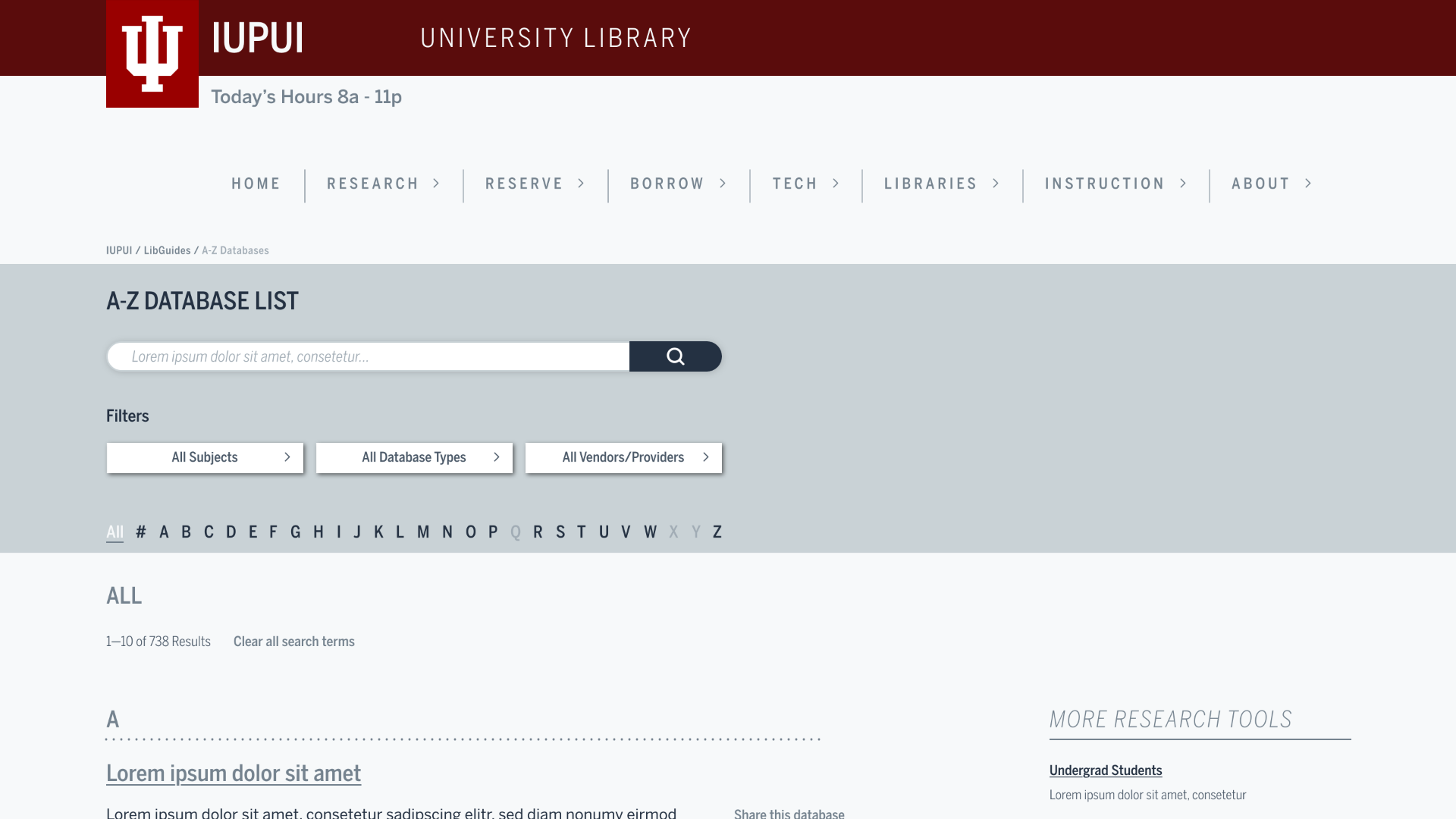Click Clear all search terms
The width and height of the screenshot is (1456, 819).
(x=293, y=642)
